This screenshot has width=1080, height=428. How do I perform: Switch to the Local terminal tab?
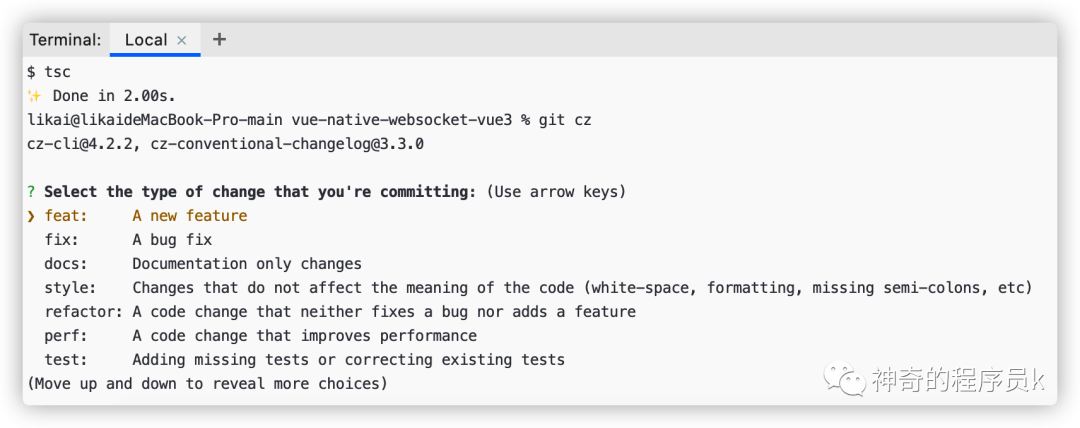(x=146, y=40)
